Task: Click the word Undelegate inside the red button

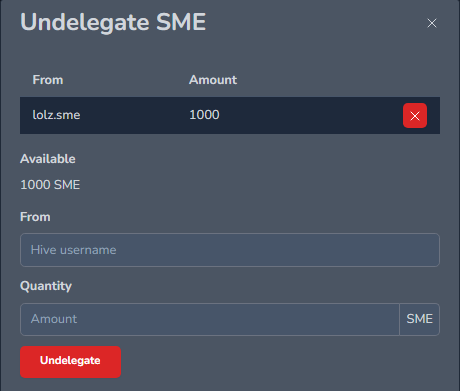Action: click(x=70, y=360)
